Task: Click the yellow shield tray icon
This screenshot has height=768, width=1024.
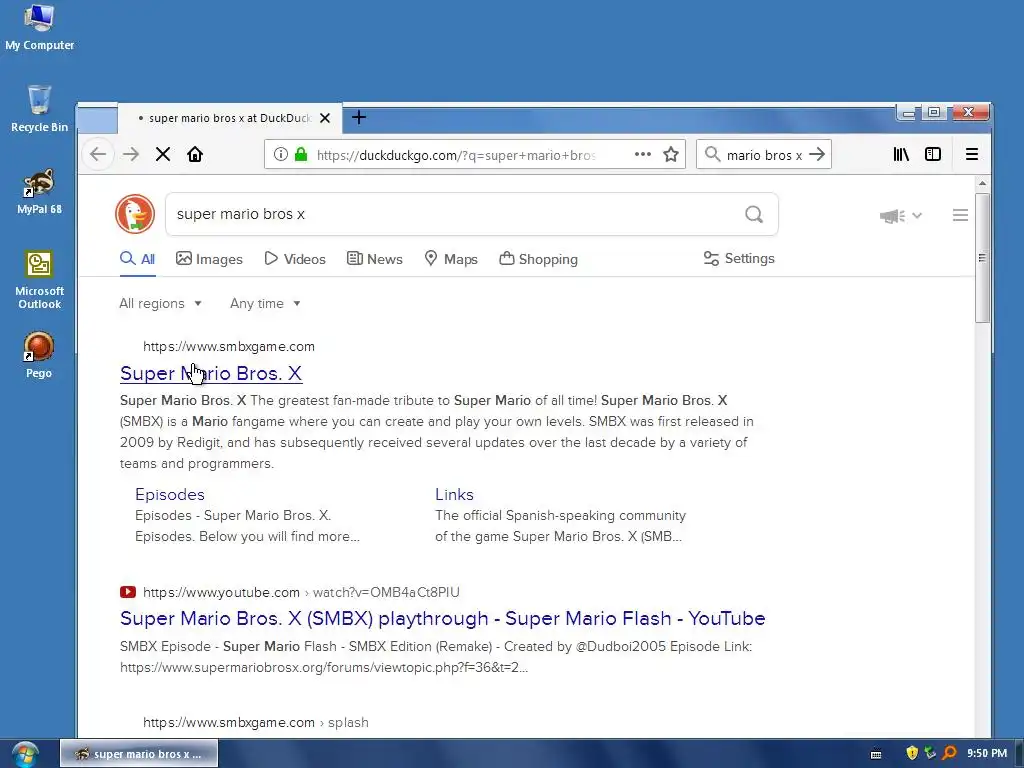Action: pos(912,753)
